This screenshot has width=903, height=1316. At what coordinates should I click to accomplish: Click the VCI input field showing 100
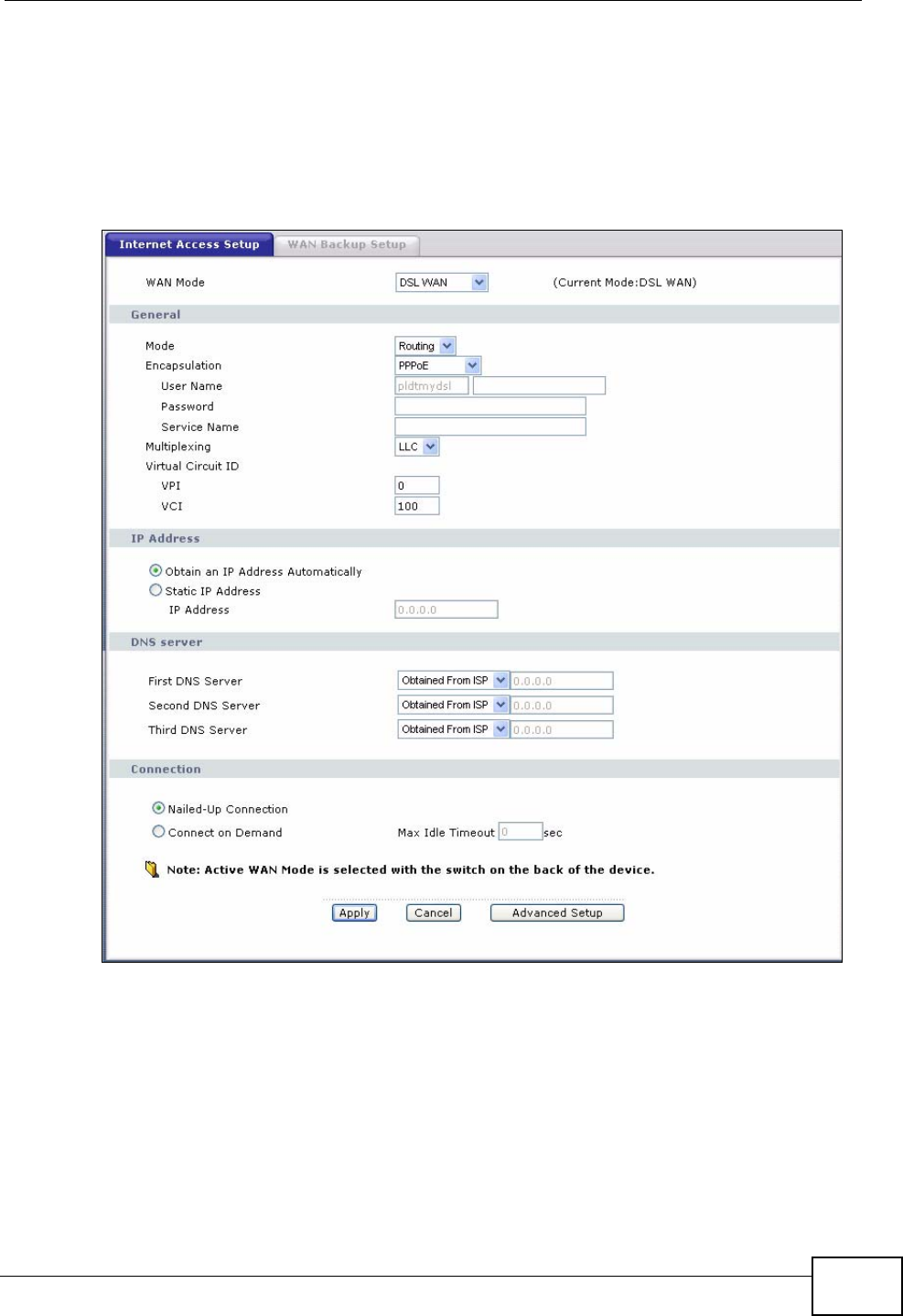pyautogui.click(x=417, y=505)
